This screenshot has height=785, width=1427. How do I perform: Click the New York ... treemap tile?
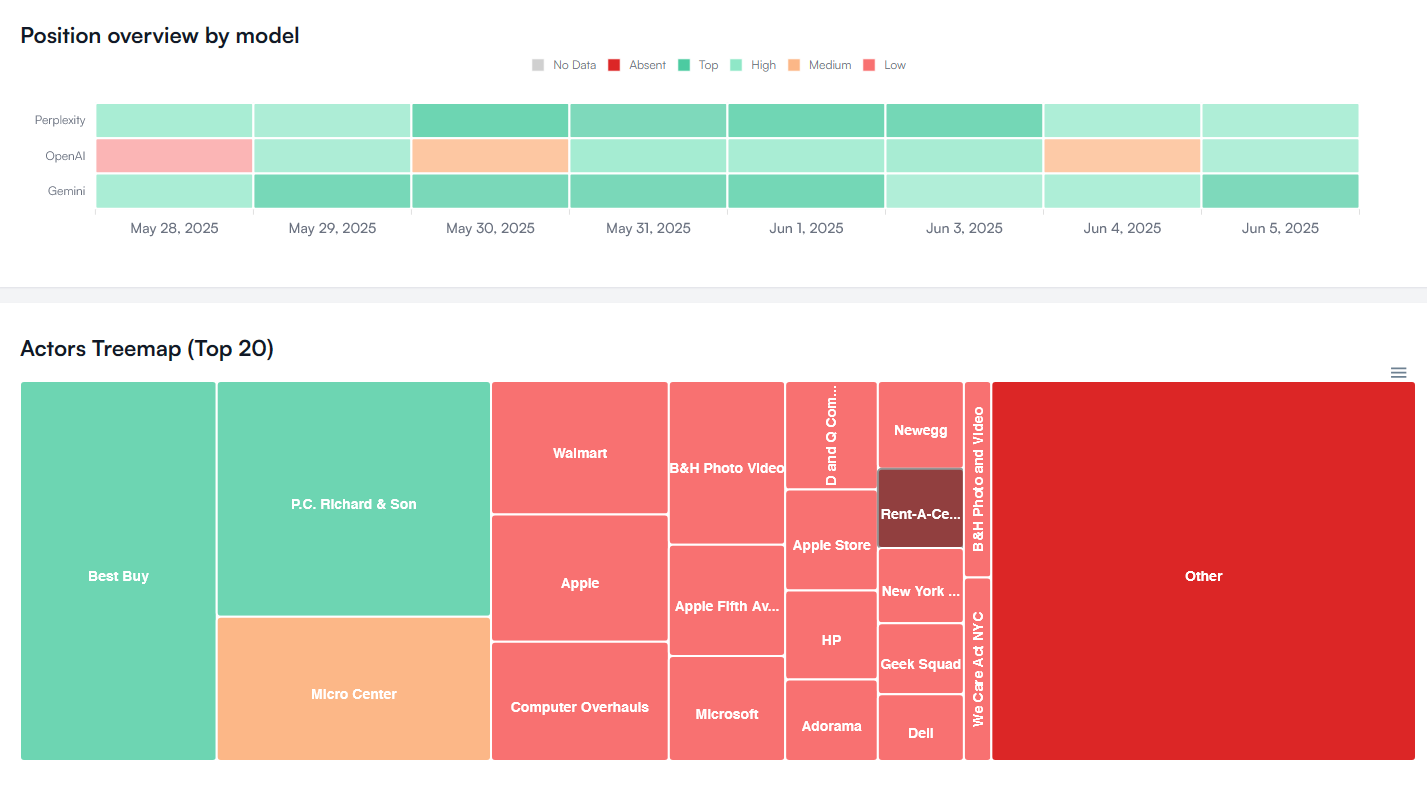point(921,586)
